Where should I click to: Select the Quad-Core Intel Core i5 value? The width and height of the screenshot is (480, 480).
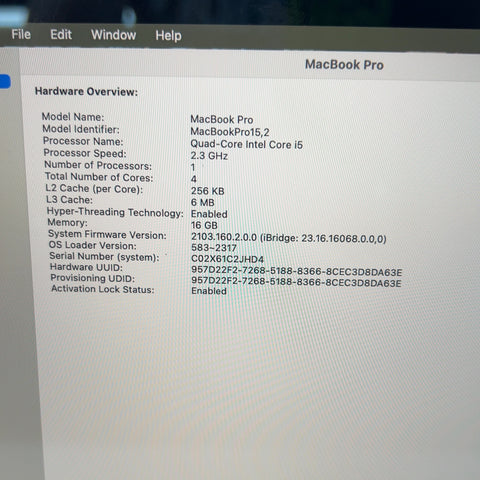click(246, 144)
